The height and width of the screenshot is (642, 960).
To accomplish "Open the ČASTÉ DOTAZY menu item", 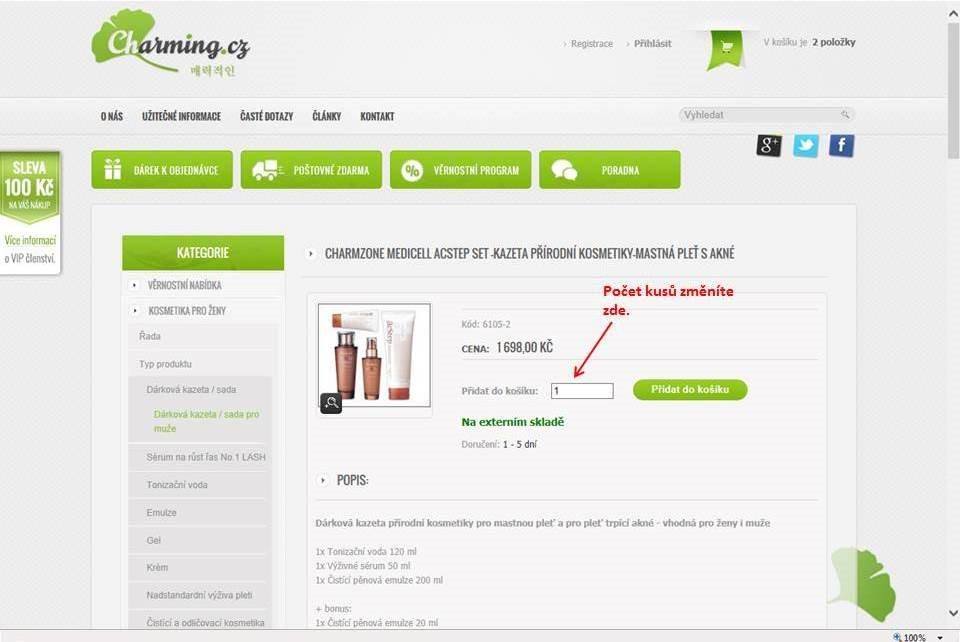I will click(266, 116).
